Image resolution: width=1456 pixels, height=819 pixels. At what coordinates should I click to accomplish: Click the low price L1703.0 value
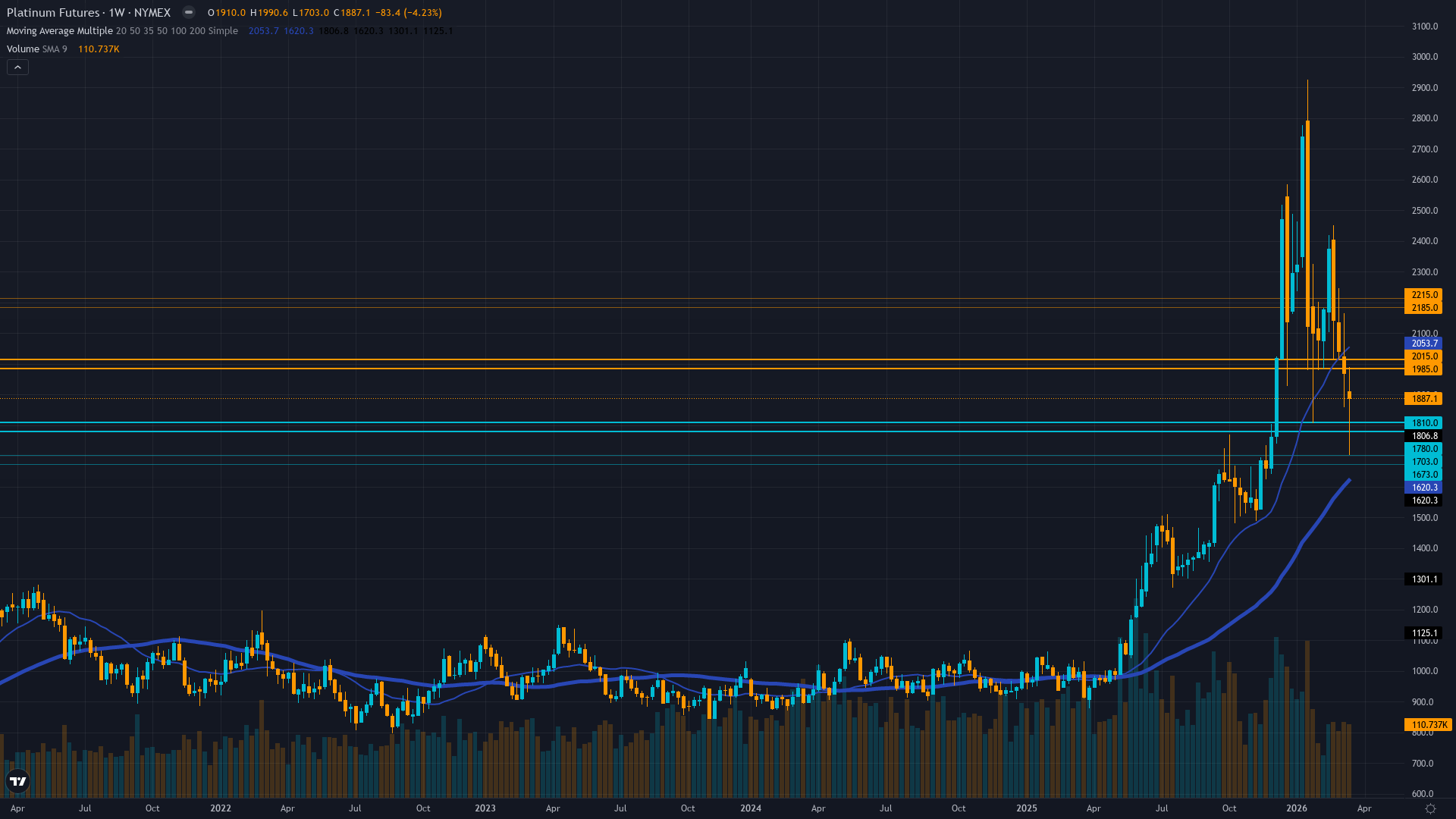(x=311, y=13)
